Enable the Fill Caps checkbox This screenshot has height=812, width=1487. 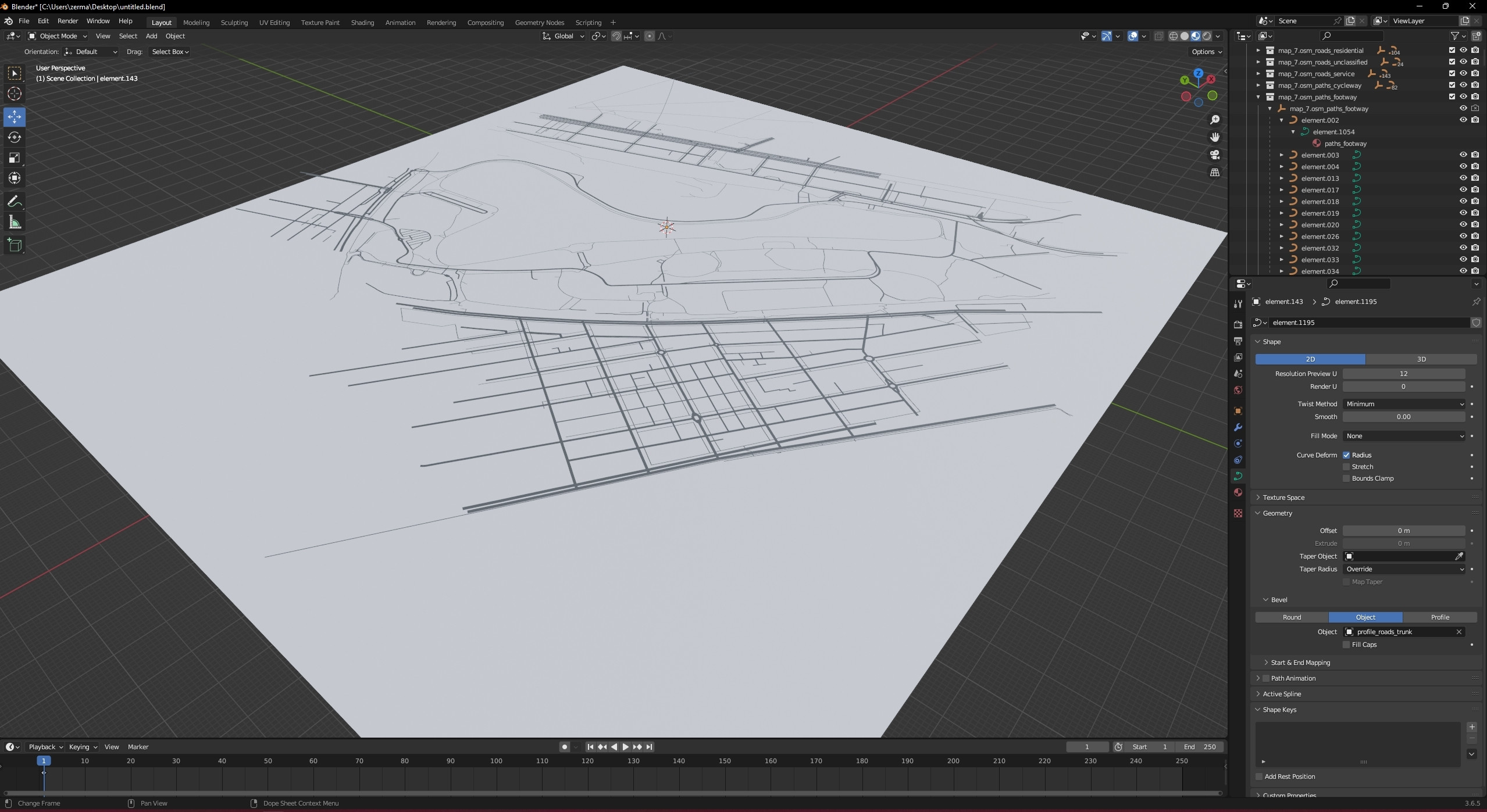click(x=1346, y=645)
